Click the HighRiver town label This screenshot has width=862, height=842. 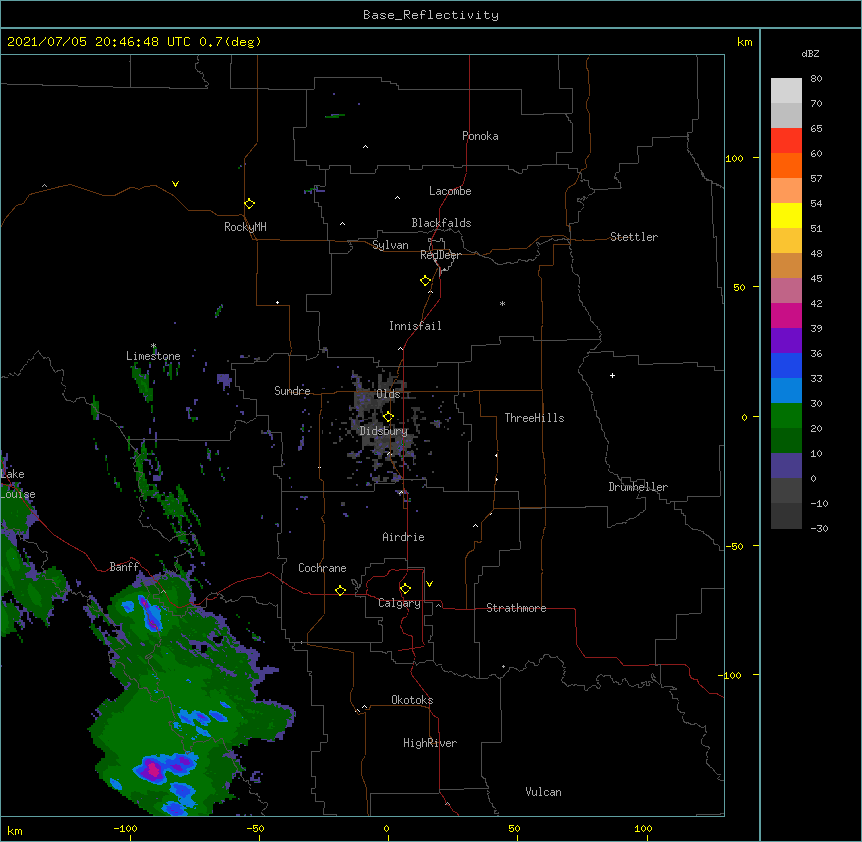tap(430, 743)
